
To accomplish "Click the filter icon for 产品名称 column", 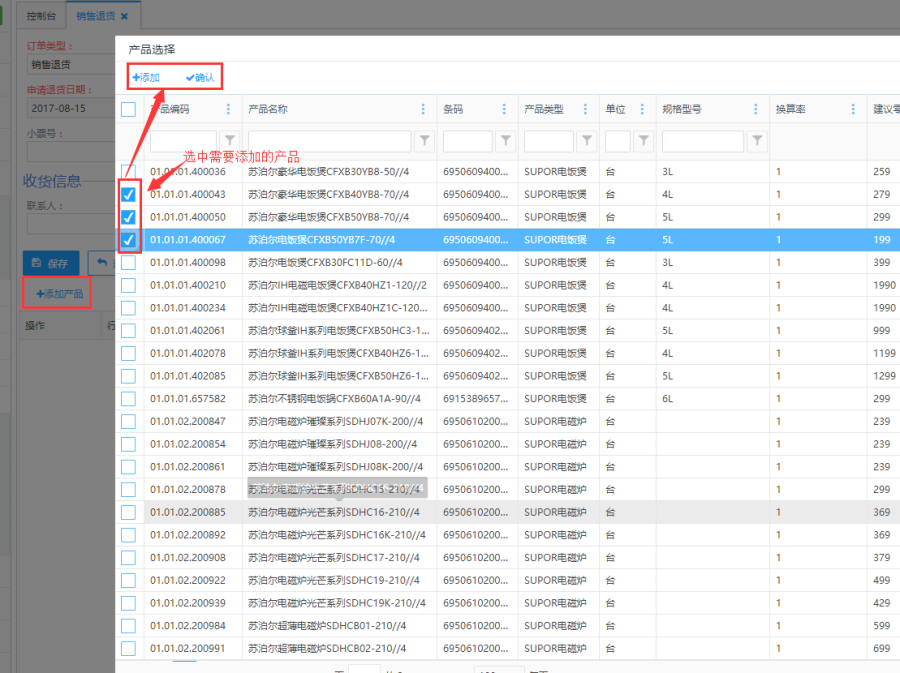I will click(x=424, y=141).
